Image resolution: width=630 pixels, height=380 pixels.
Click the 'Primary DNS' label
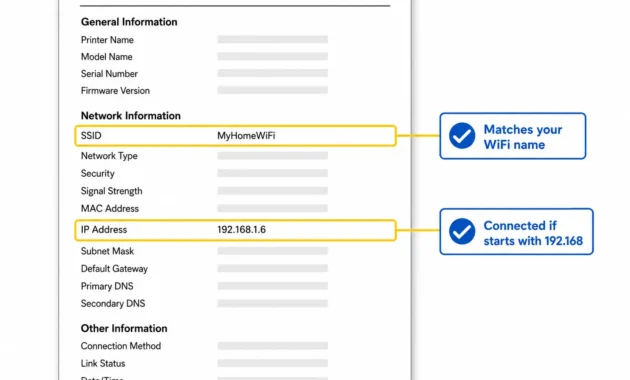[107, 286]
